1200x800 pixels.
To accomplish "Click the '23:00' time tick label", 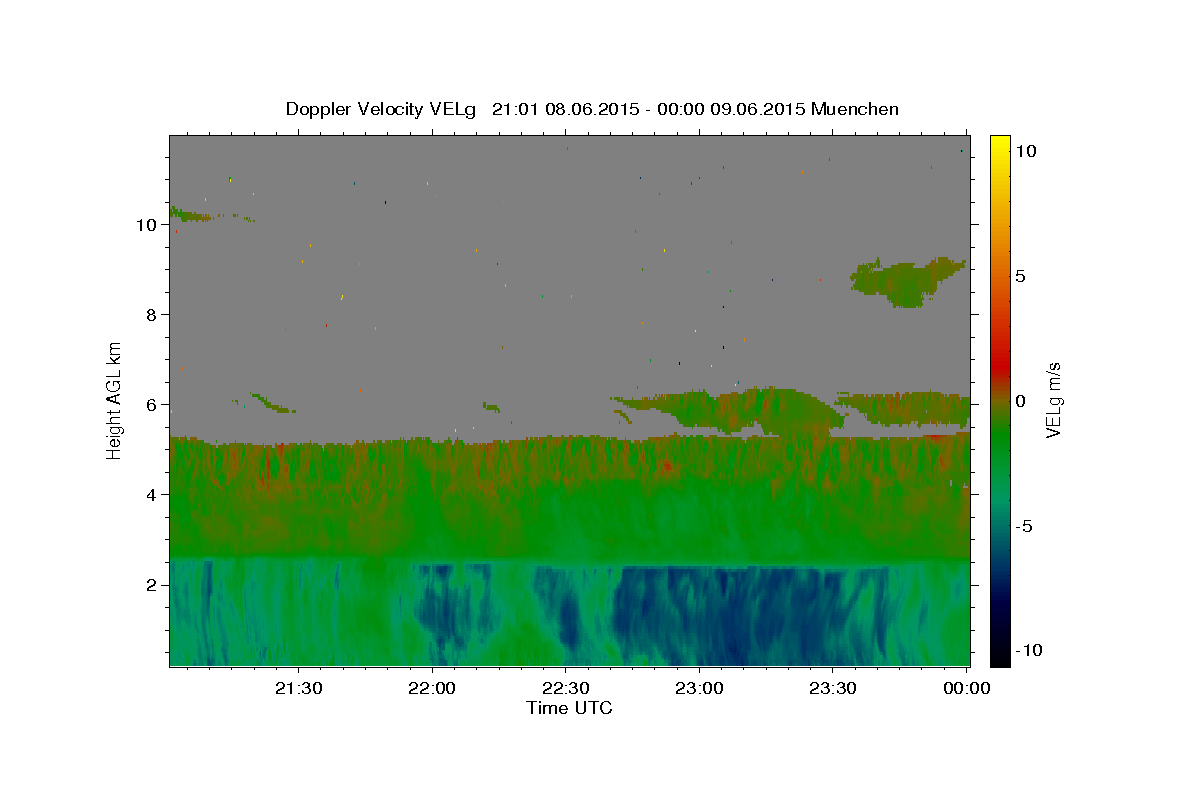I will (x=699, y=688).
